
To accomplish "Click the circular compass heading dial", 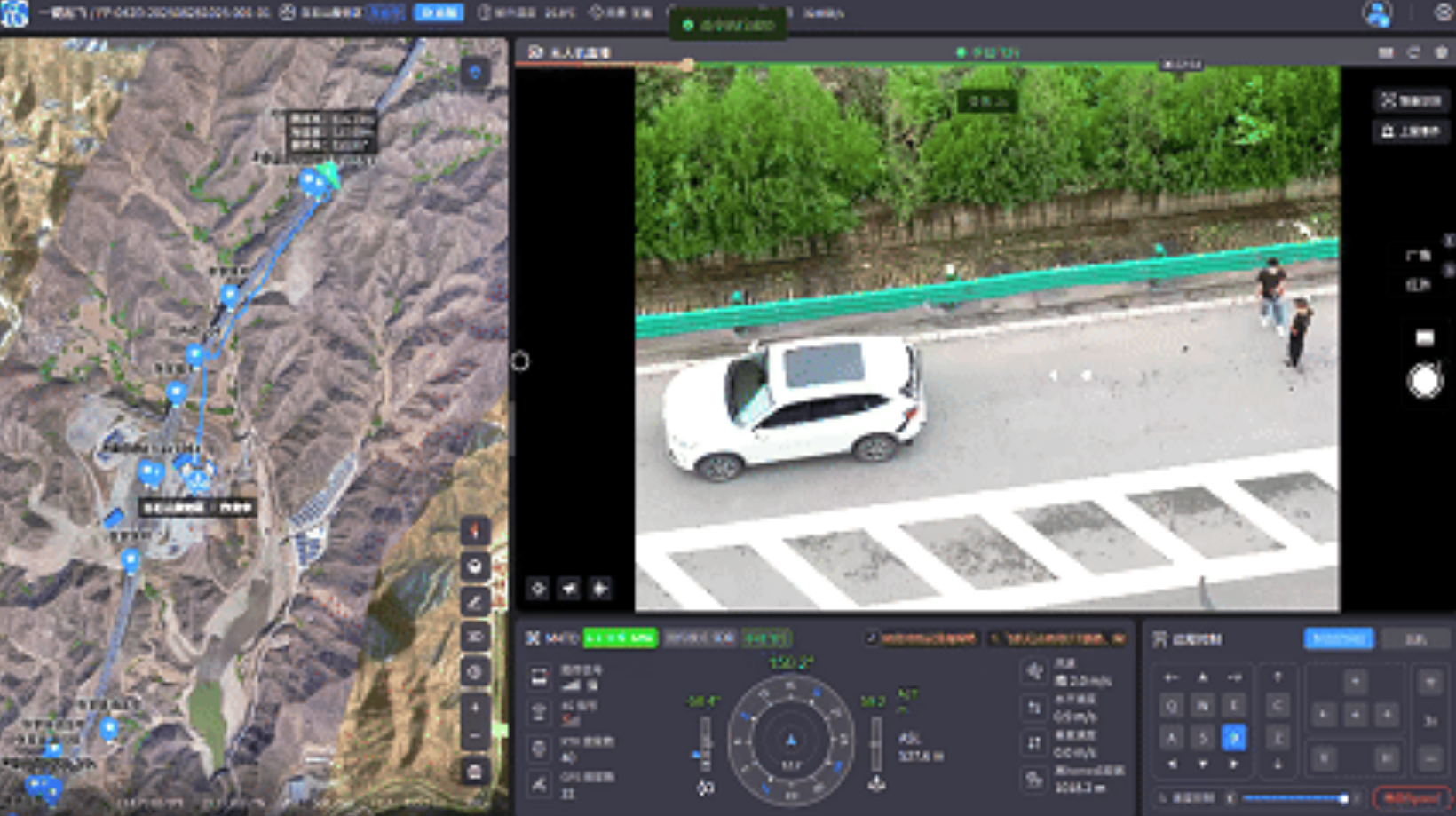I will pos(790,740).
